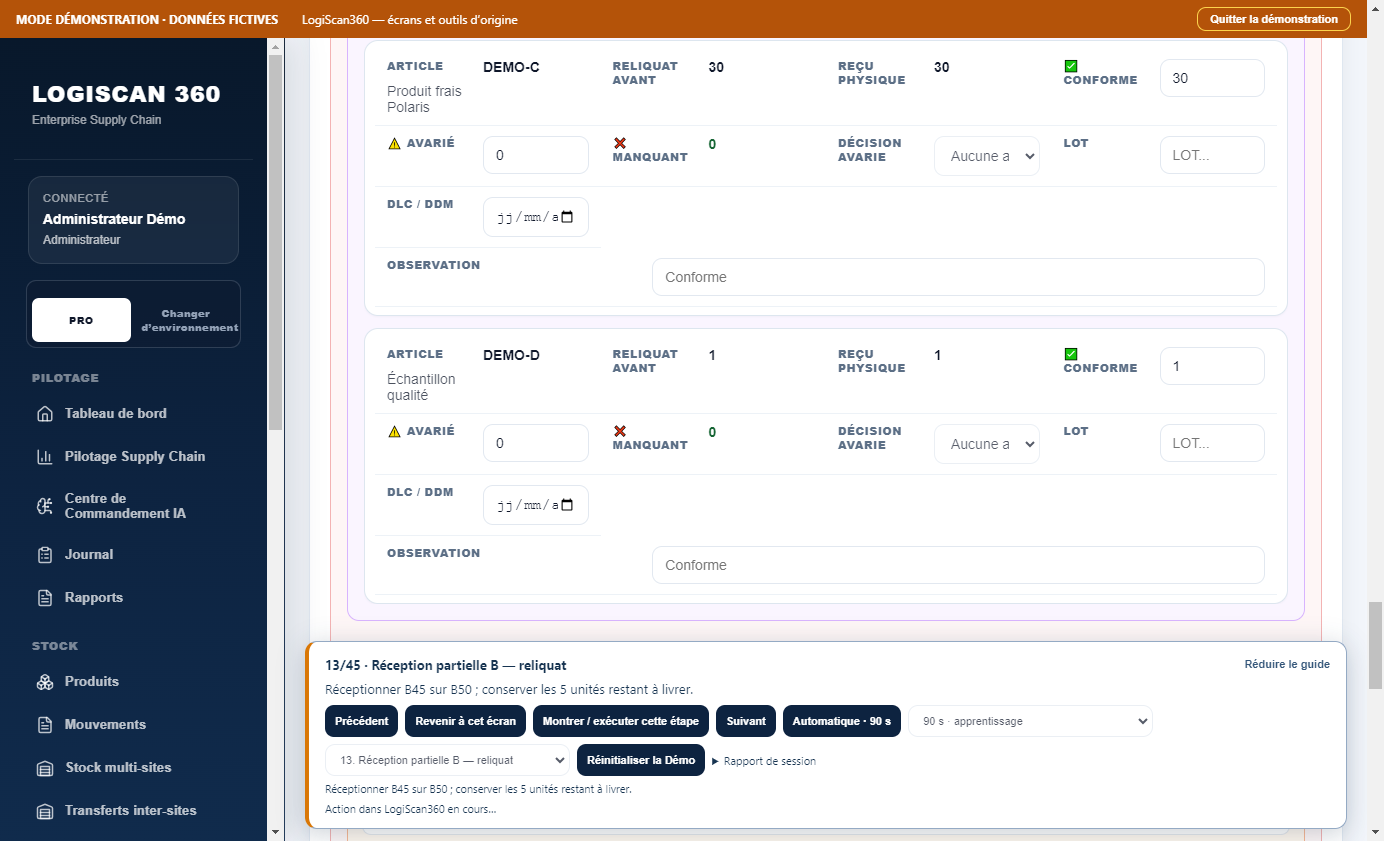Open Décision avarie dropdown for DEMO-D
The width and height of the screenshot is (1384, 841).
987,444
